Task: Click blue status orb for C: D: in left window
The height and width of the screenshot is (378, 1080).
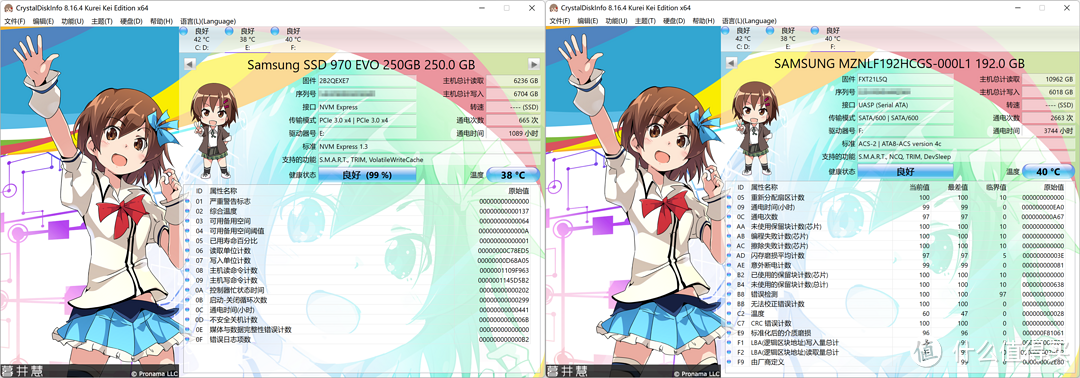Action: coord(183,31)
